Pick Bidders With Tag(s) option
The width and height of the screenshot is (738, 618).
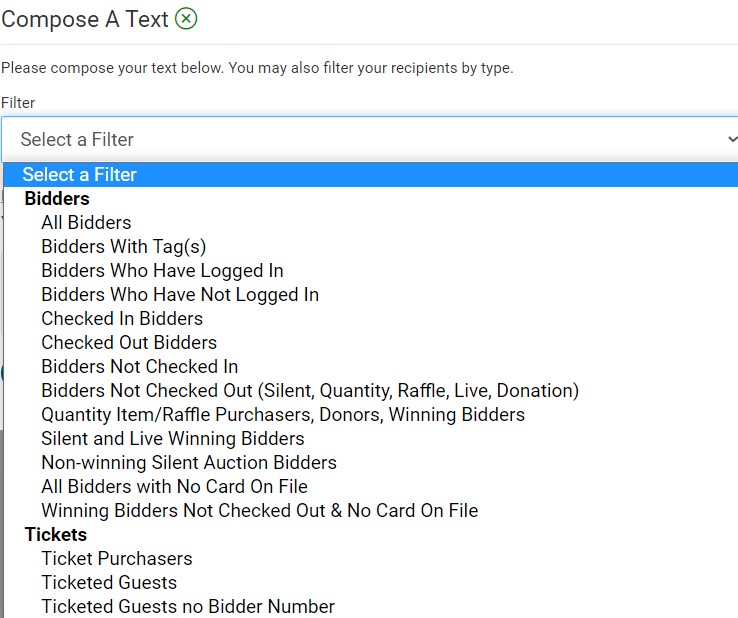click(123, 246)
